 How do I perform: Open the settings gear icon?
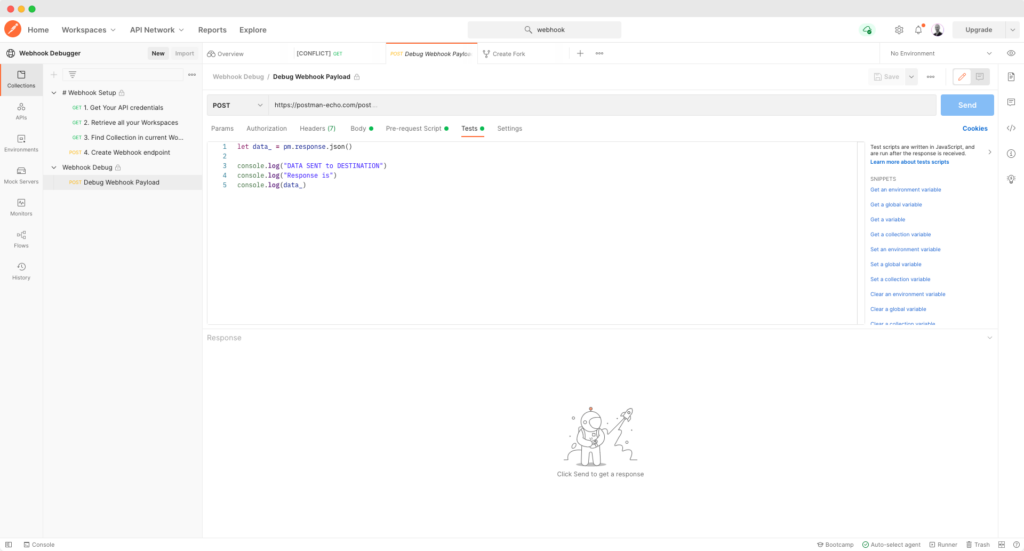(899, 30)
